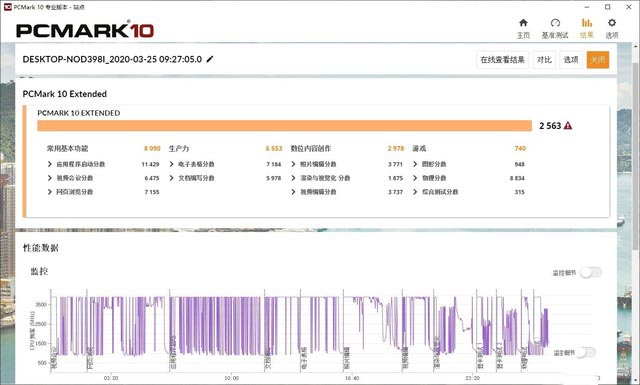This screenshot has height=385, width=640.
Task: Click the pencil edit icon beside result name
Action: 210,59
